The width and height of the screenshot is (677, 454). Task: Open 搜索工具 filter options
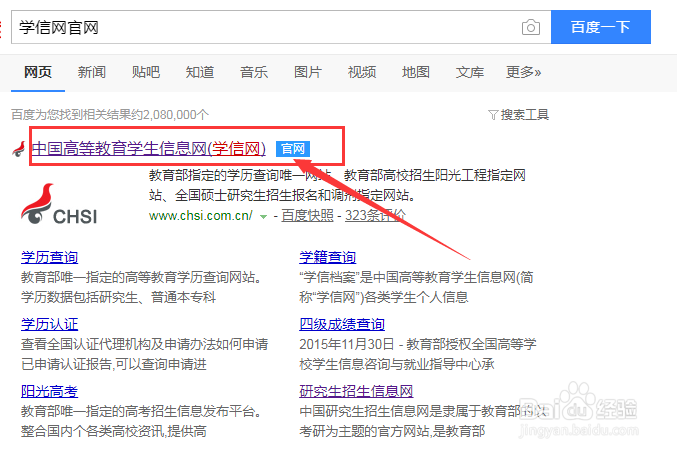point(525,115)
